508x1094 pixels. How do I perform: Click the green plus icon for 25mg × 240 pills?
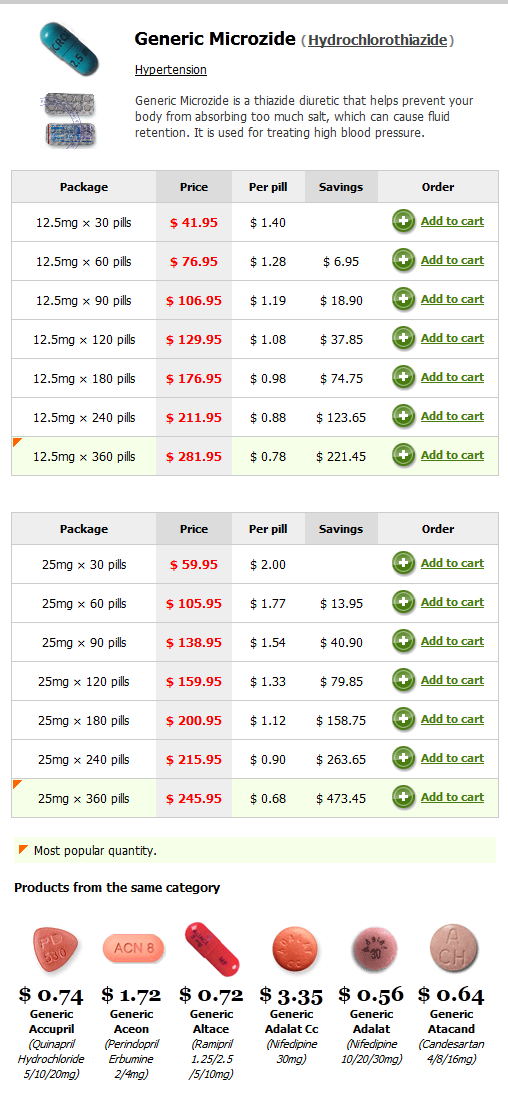click(x=403, y=758)
